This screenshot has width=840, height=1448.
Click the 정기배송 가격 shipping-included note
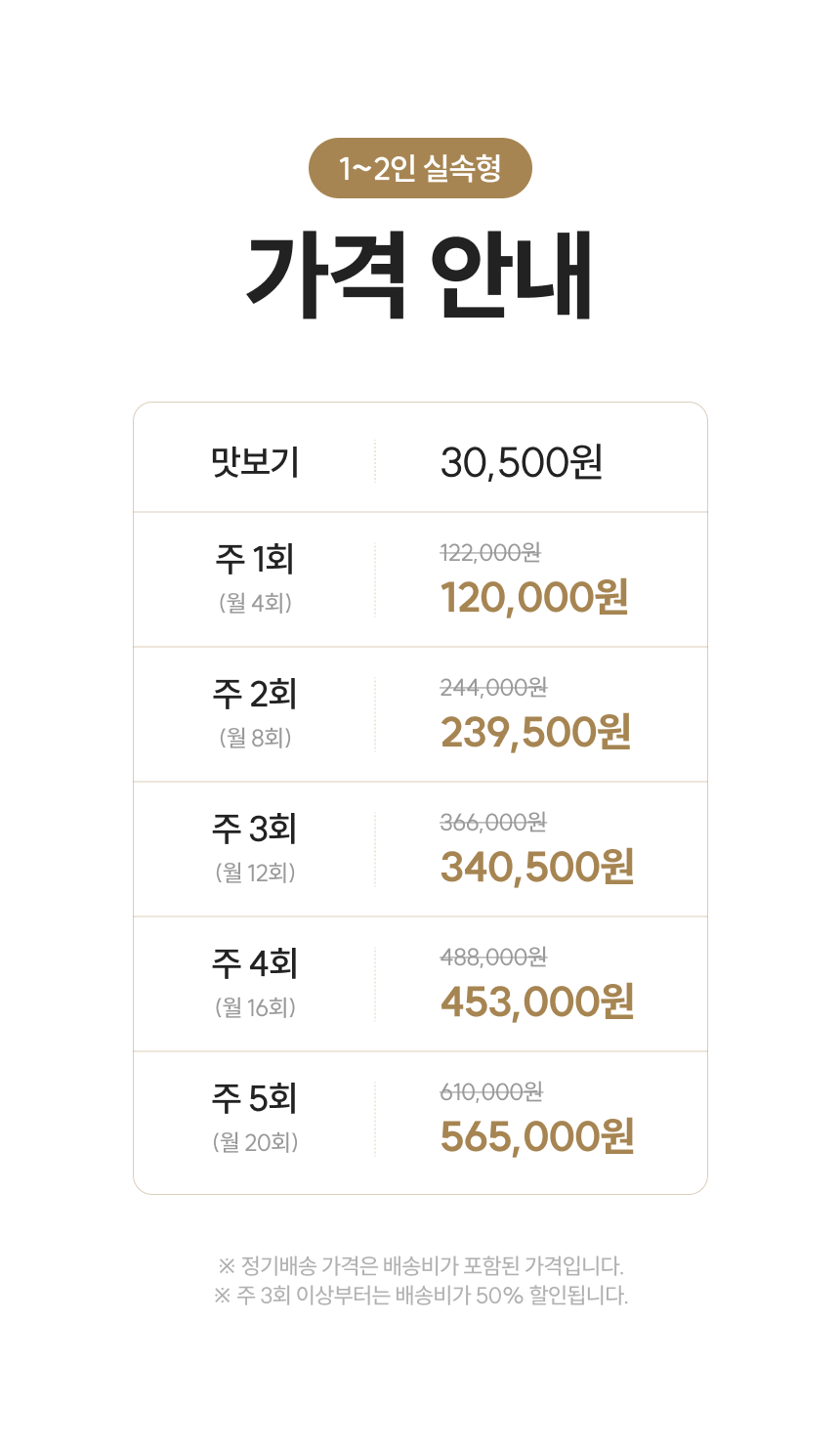pos(420,1266)
